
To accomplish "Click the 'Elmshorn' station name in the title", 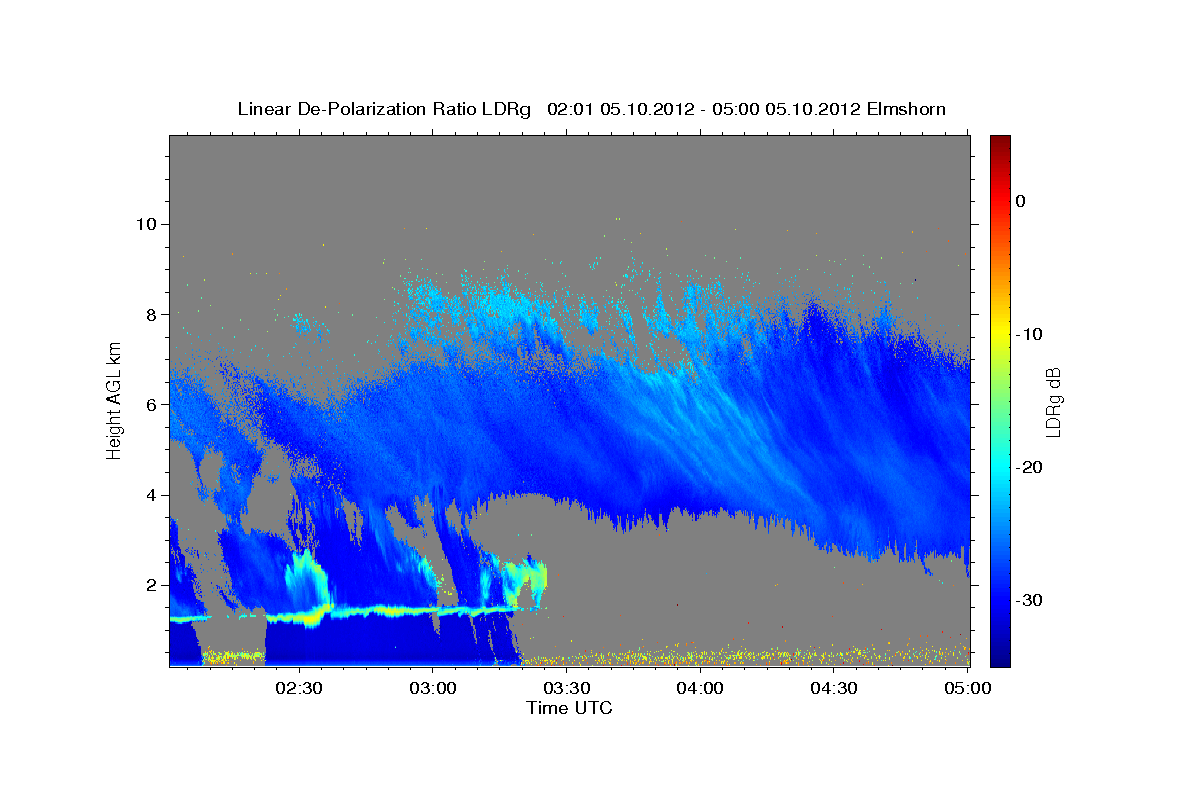I will (x=907, y=109).
